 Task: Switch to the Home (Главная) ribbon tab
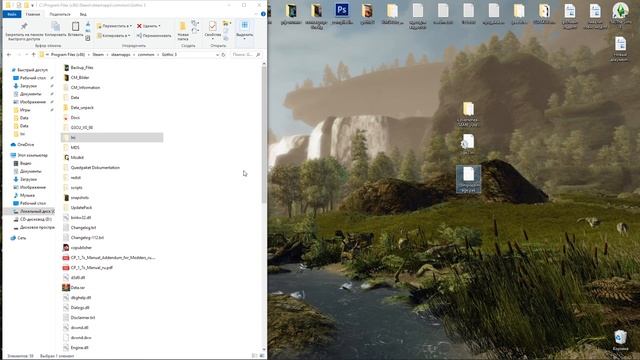coord(33,14)
